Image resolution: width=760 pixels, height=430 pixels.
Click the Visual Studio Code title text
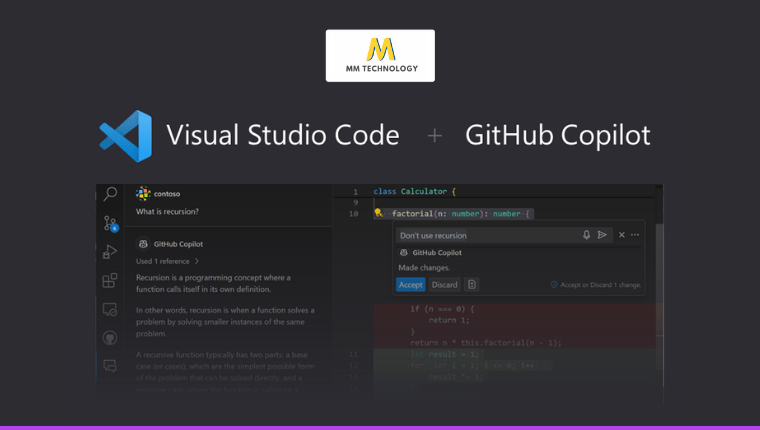coord(283,135)
